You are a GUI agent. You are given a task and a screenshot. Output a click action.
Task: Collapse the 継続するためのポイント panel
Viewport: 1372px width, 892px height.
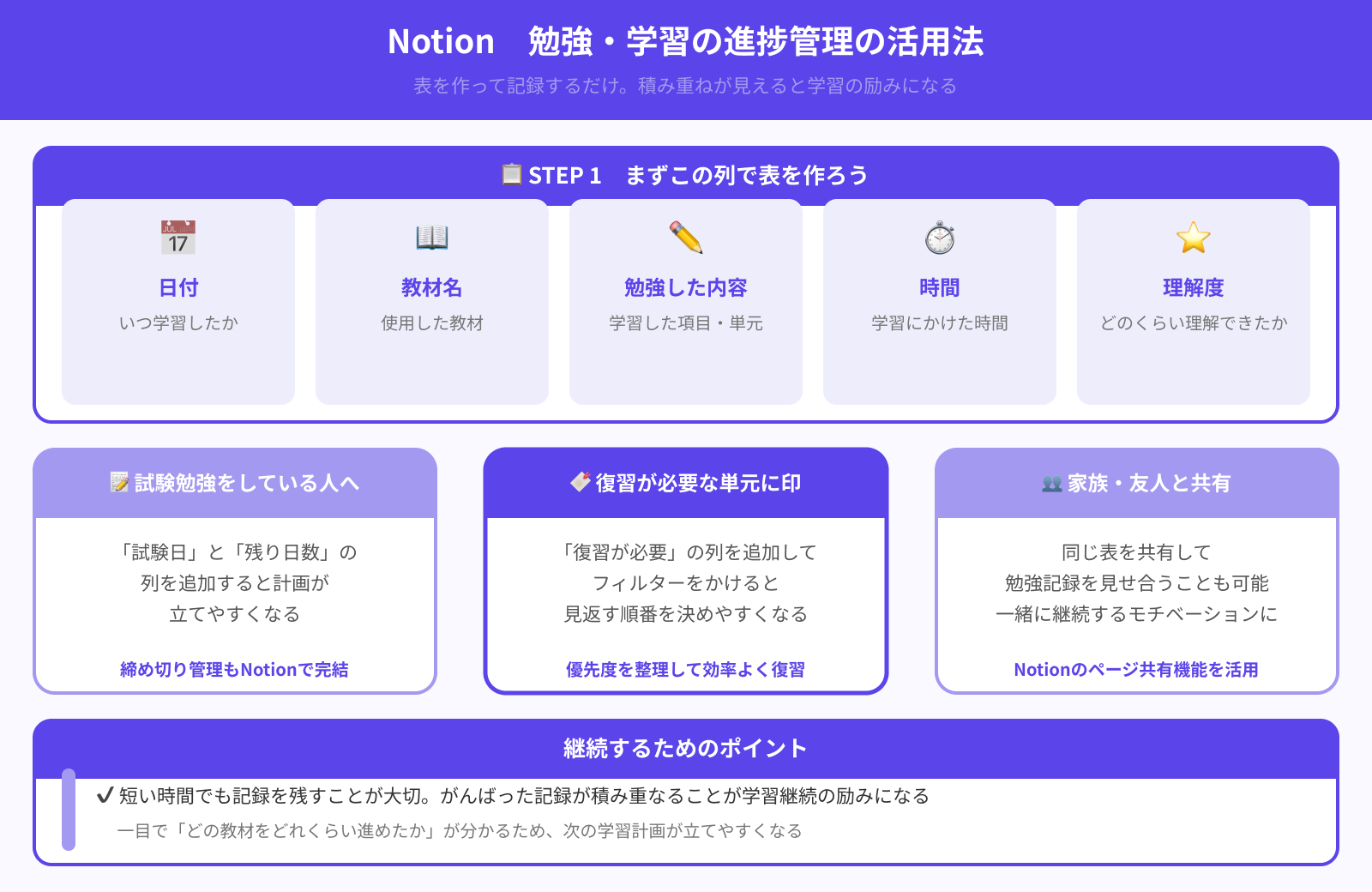coord(685,747)
